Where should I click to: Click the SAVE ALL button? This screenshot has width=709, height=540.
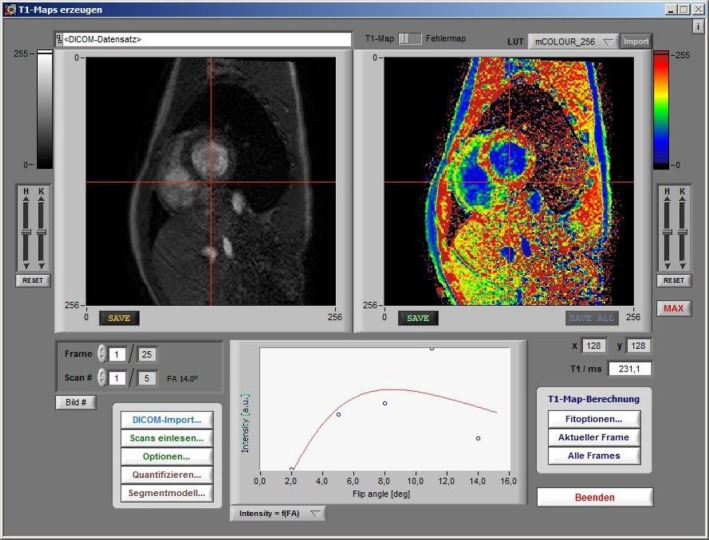pyautogui.click(x=592, y=318)
